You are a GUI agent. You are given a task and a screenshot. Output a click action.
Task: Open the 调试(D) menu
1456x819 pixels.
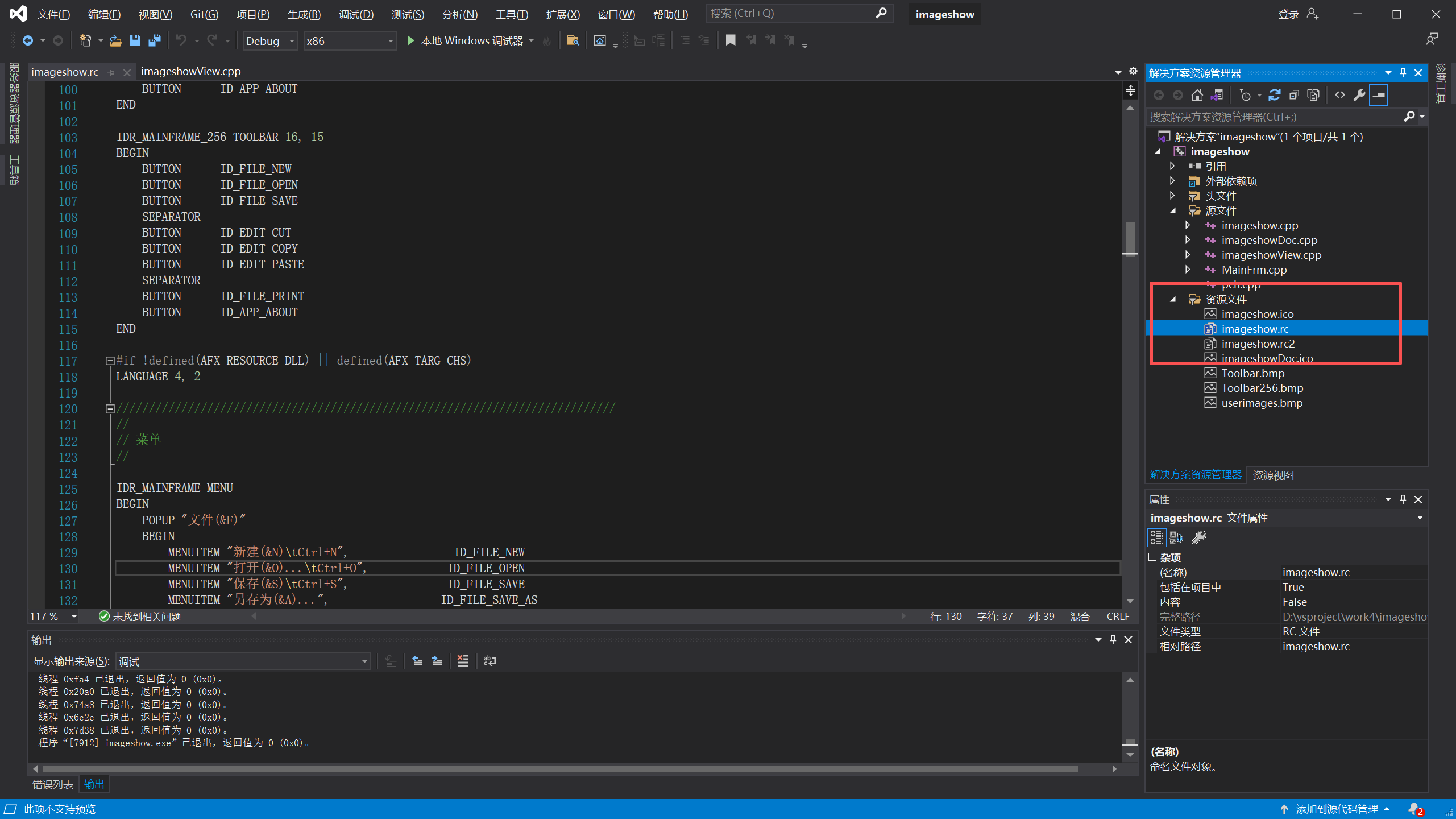pyautogui.click(x=356, y=14)
